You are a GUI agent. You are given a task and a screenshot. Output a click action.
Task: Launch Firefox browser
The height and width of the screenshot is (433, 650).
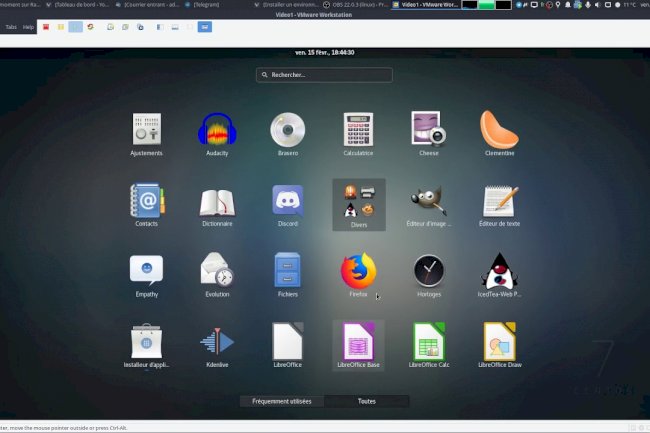(358, 276)
